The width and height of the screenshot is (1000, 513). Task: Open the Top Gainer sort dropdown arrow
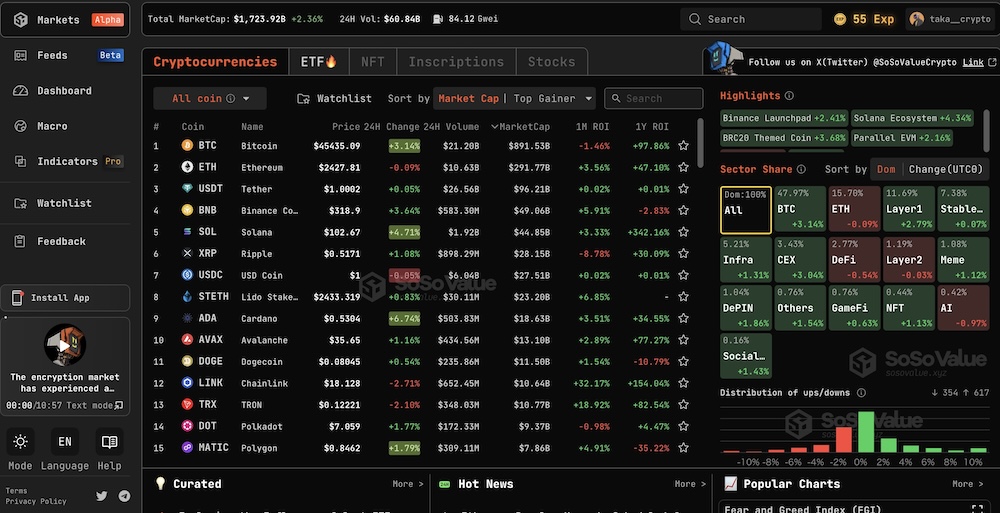(x=589, y=98)
